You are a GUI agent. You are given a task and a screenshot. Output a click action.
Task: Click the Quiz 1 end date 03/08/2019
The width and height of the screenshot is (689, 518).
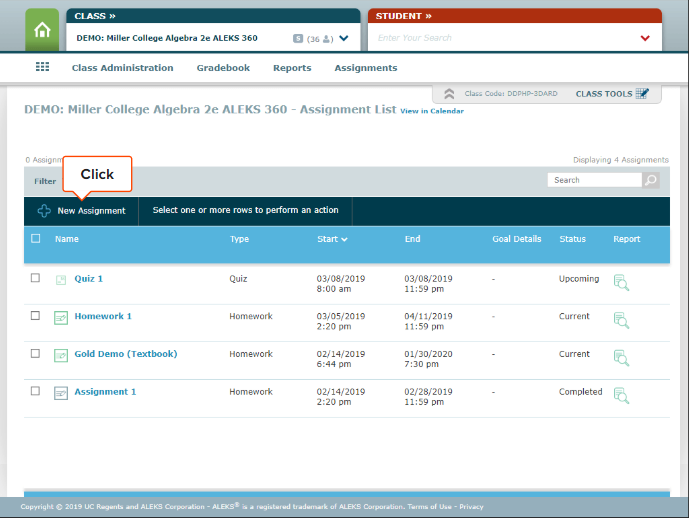tap(428, 279)
